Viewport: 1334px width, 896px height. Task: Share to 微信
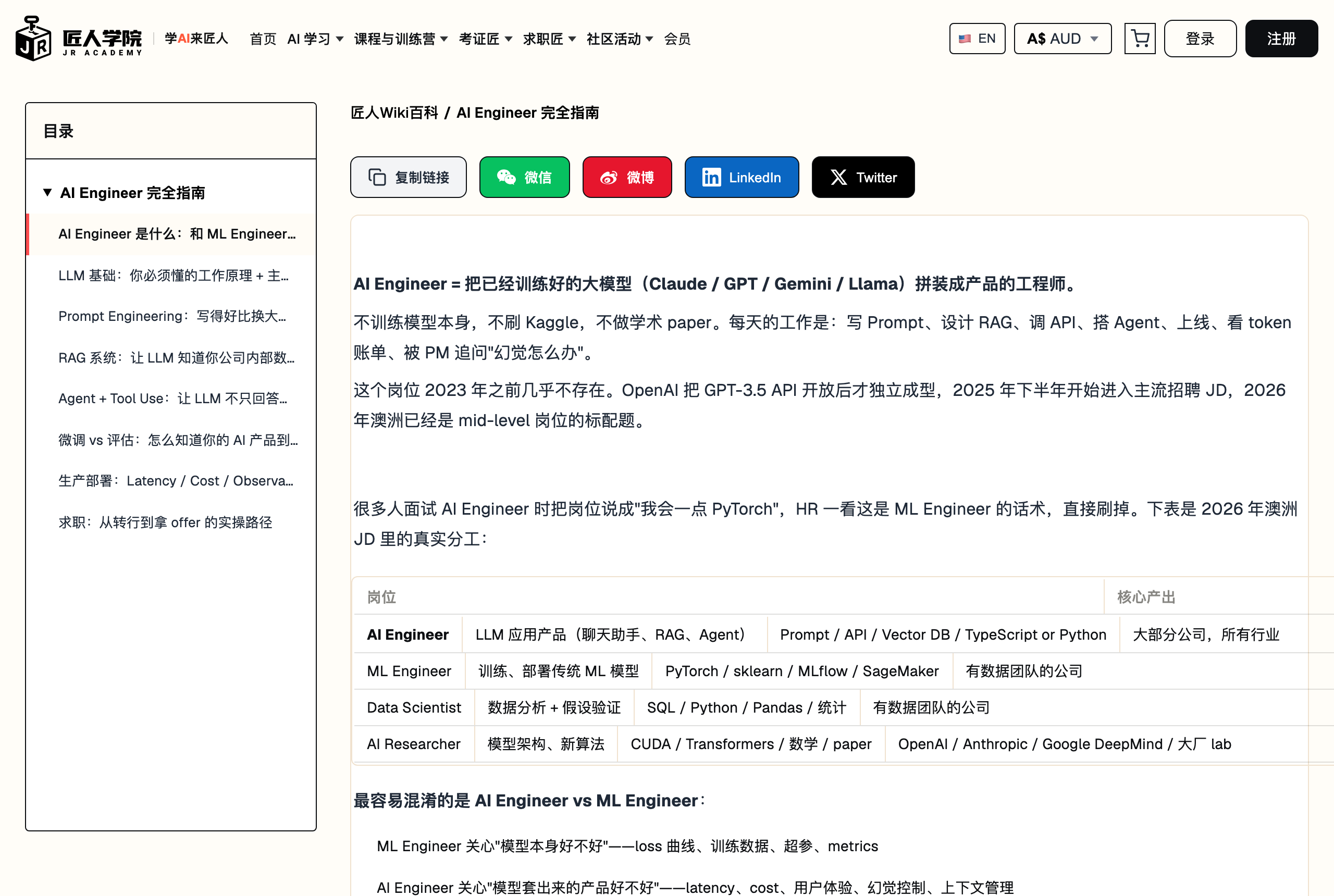click(x=524, y=177)
